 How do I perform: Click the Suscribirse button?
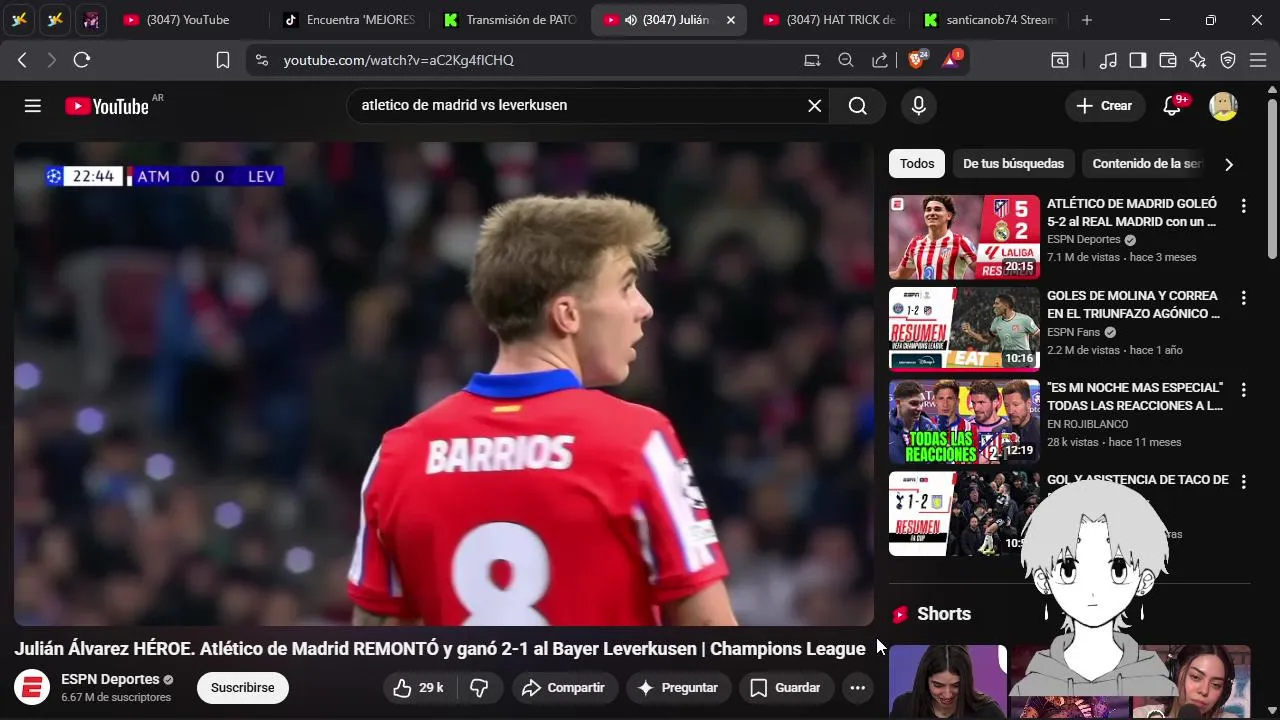click(243, 688)
